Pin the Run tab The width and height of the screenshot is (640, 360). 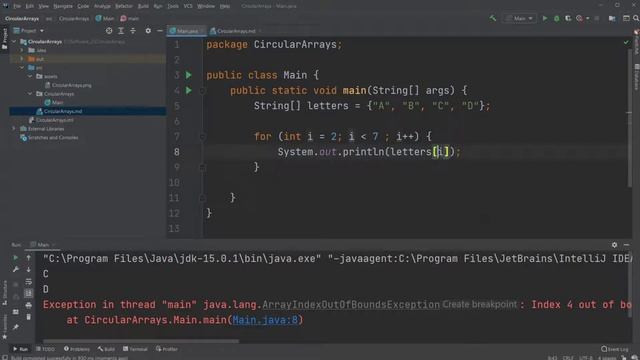point(16,327)
